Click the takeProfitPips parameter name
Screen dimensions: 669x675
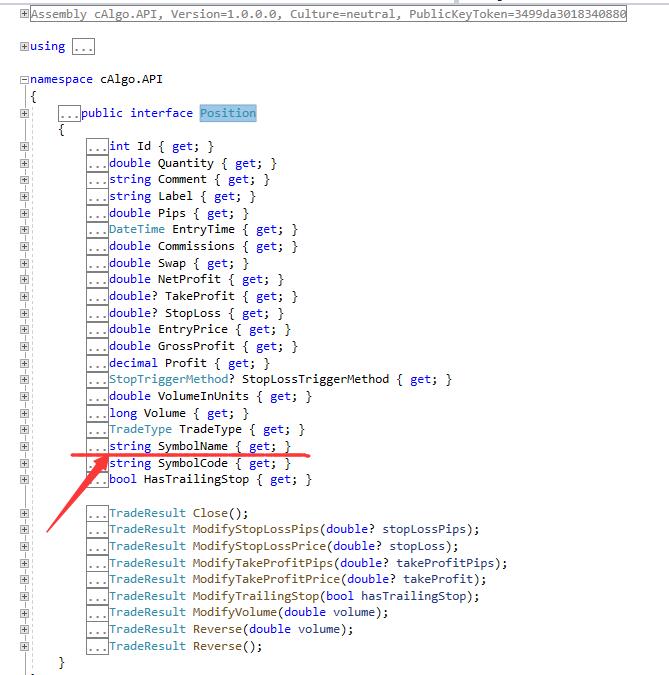point(445,563)
